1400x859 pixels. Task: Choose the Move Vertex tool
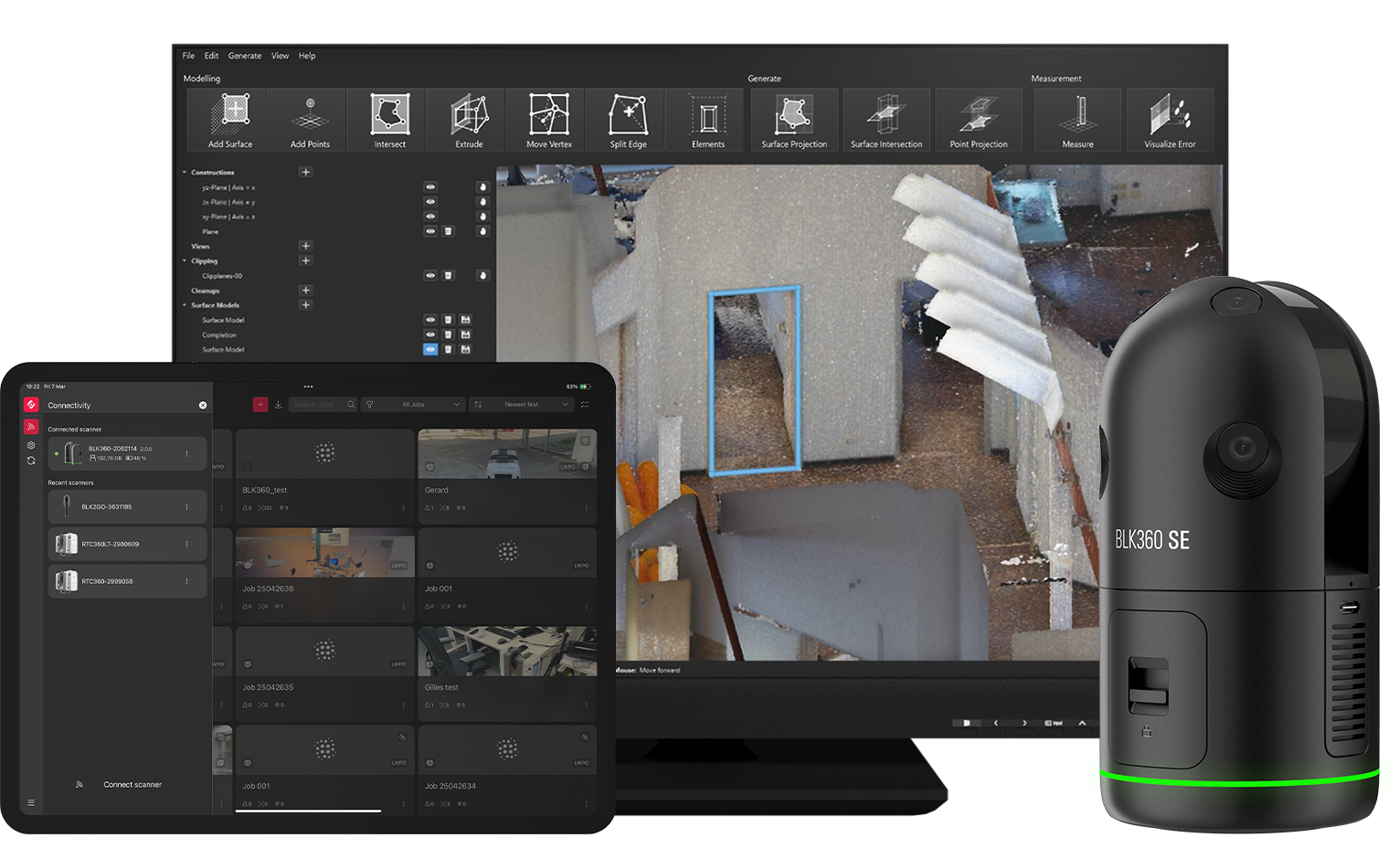(x=548, y=119)
